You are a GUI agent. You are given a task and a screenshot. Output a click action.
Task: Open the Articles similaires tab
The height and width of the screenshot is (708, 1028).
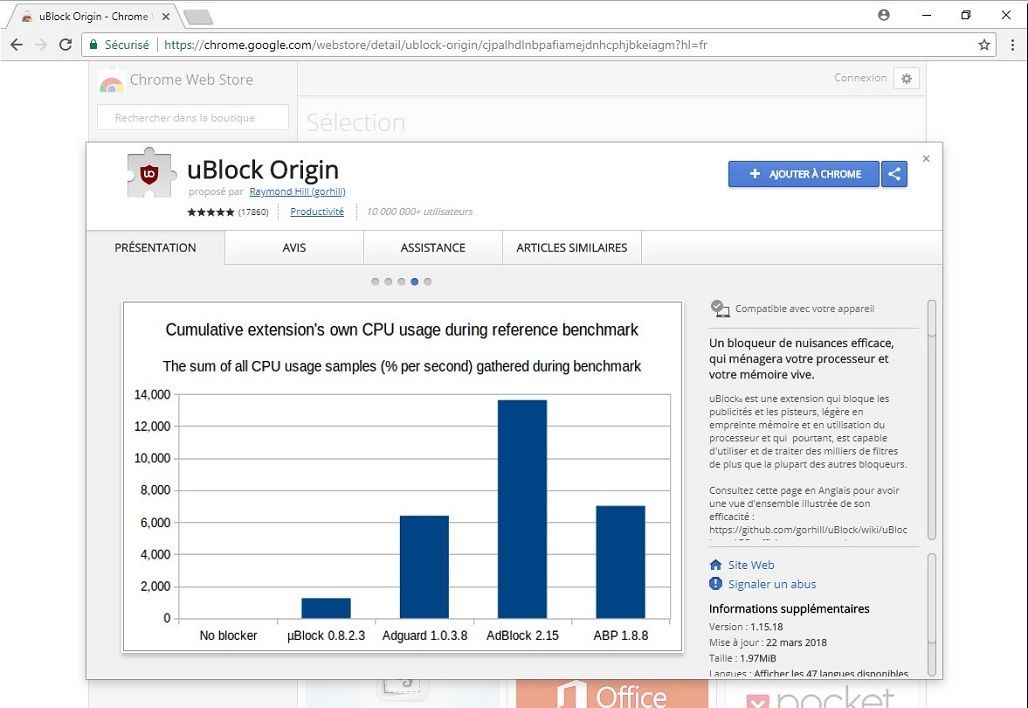coord(571,248)
